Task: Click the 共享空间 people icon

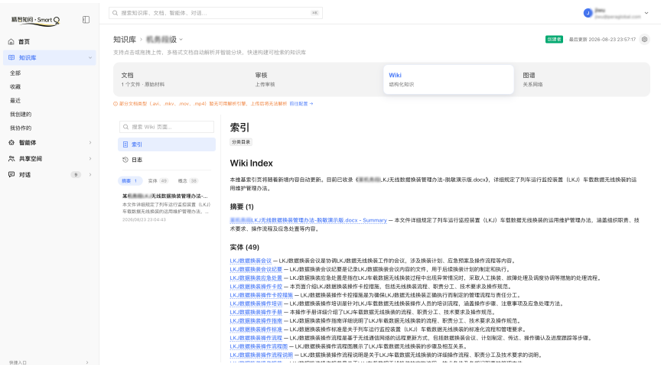Action: coord(11,158)
